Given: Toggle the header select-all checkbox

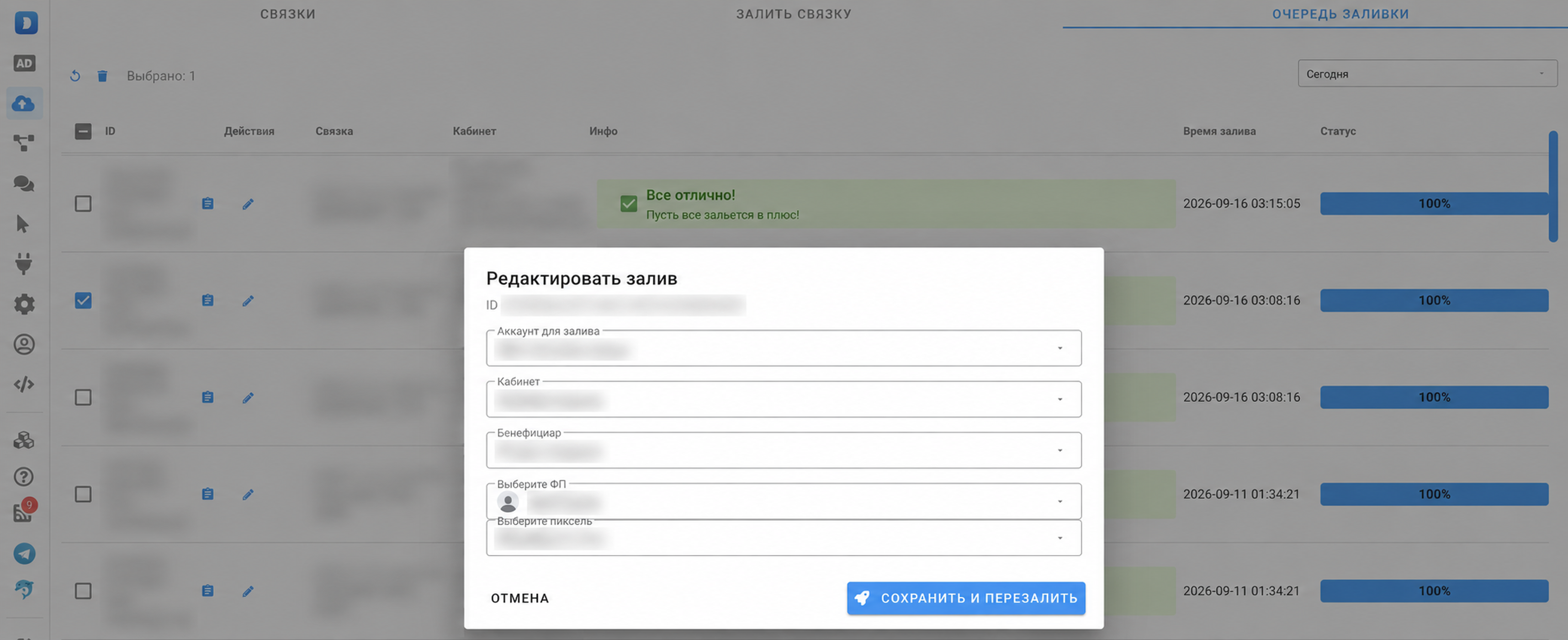Looking at the screenshot, I should [x=84, y=131].
